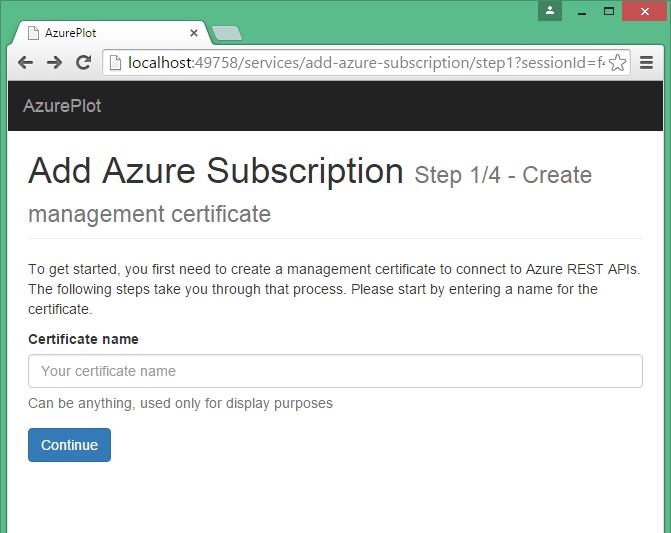
Task: Focus the localhost URL address bar
Action: tap(366, 63)
